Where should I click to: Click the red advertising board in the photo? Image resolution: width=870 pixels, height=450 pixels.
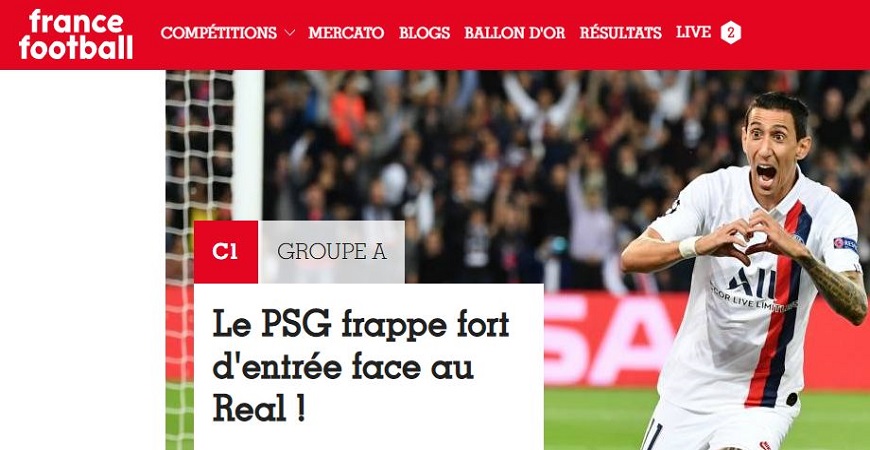coord(599,340)
